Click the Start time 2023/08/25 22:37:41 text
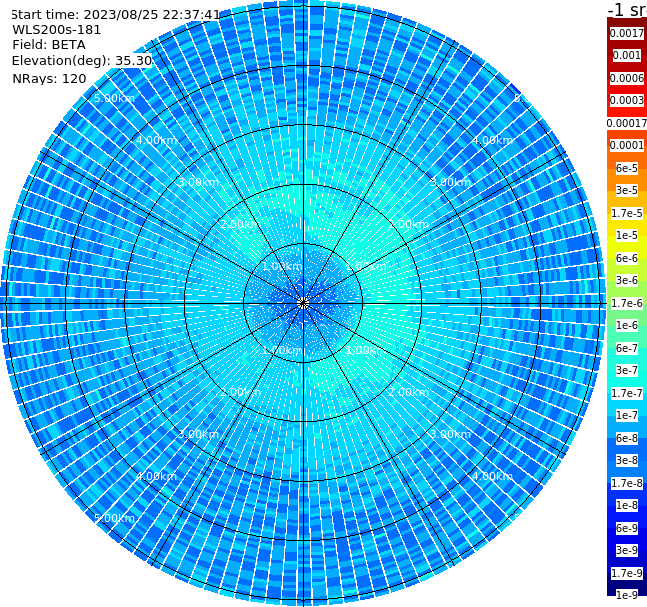The height and width of the screenshot is (607, 647). [116, 15]
